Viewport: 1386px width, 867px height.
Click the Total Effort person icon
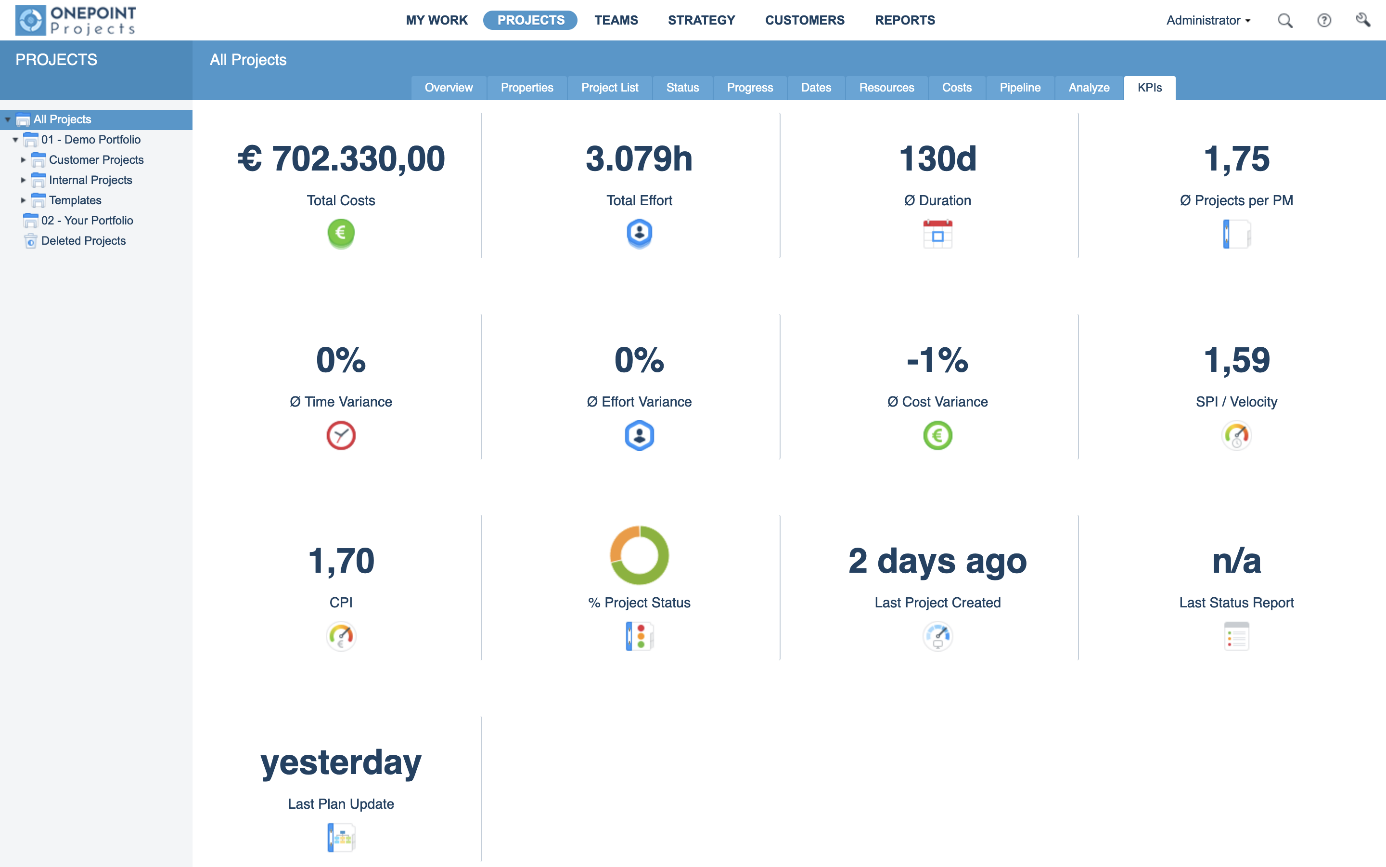[639, 234]
